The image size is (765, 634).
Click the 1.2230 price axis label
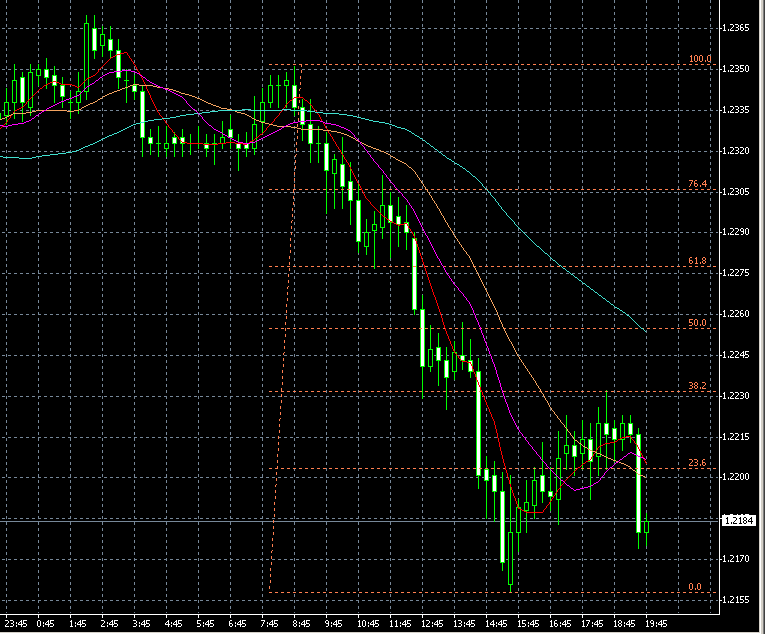(x=736, y=396)
